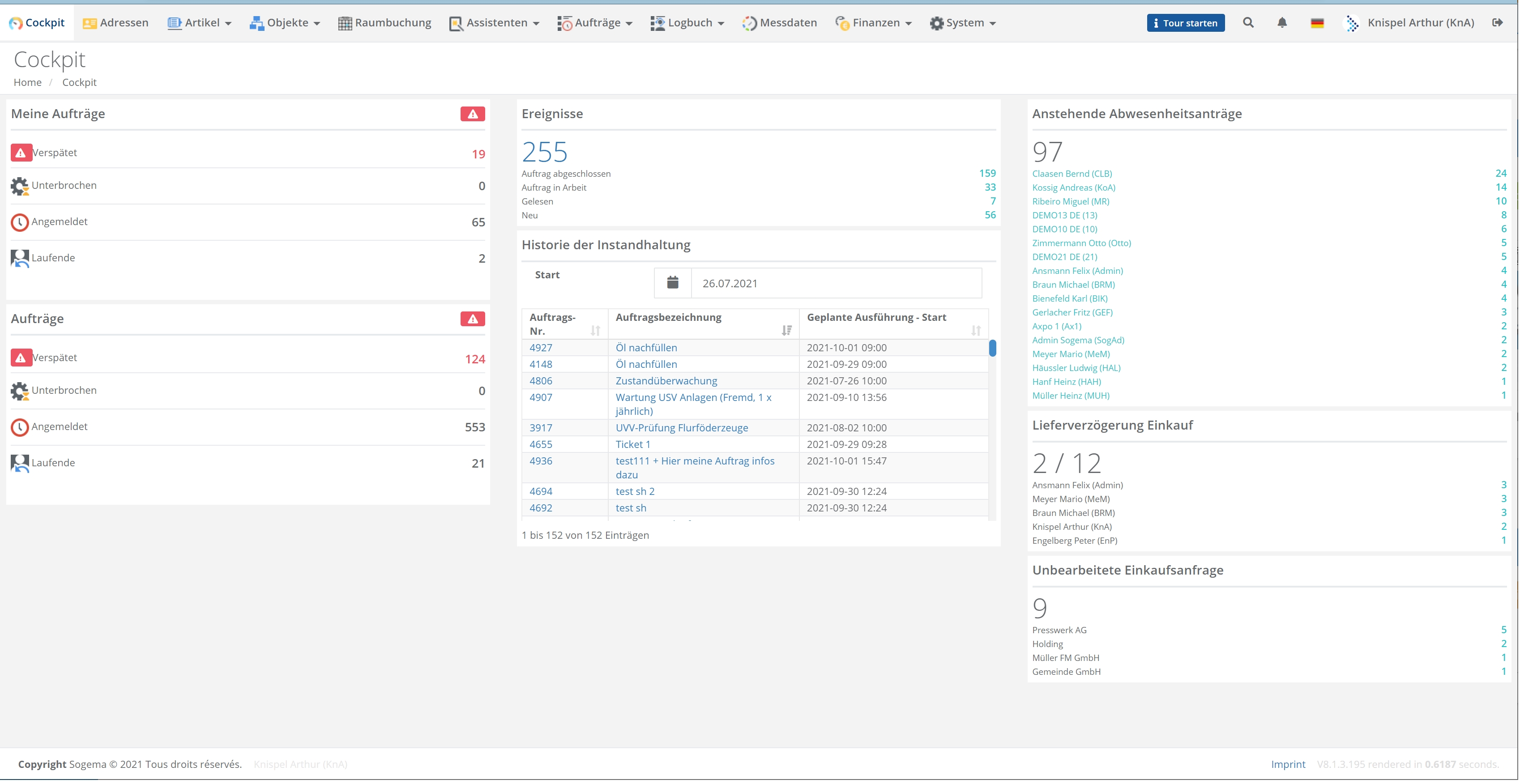This screenshot has height=784, width=1520.
Task: Open the Adressen menu item
Action: point(115,22)
